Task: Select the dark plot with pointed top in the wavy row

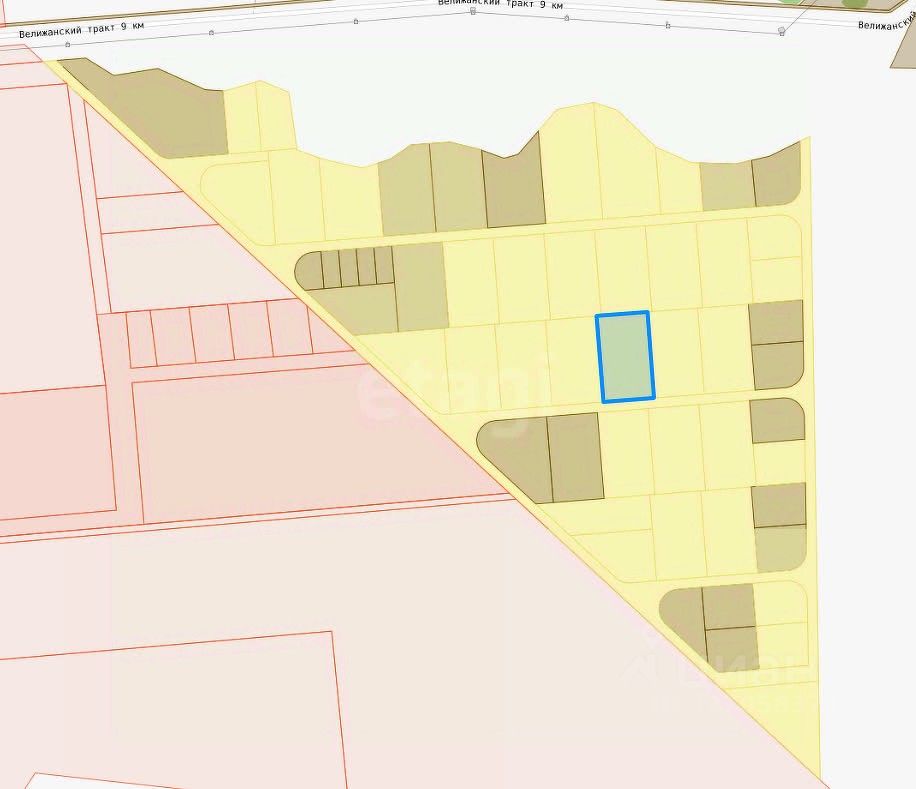Action: [514, 184]
